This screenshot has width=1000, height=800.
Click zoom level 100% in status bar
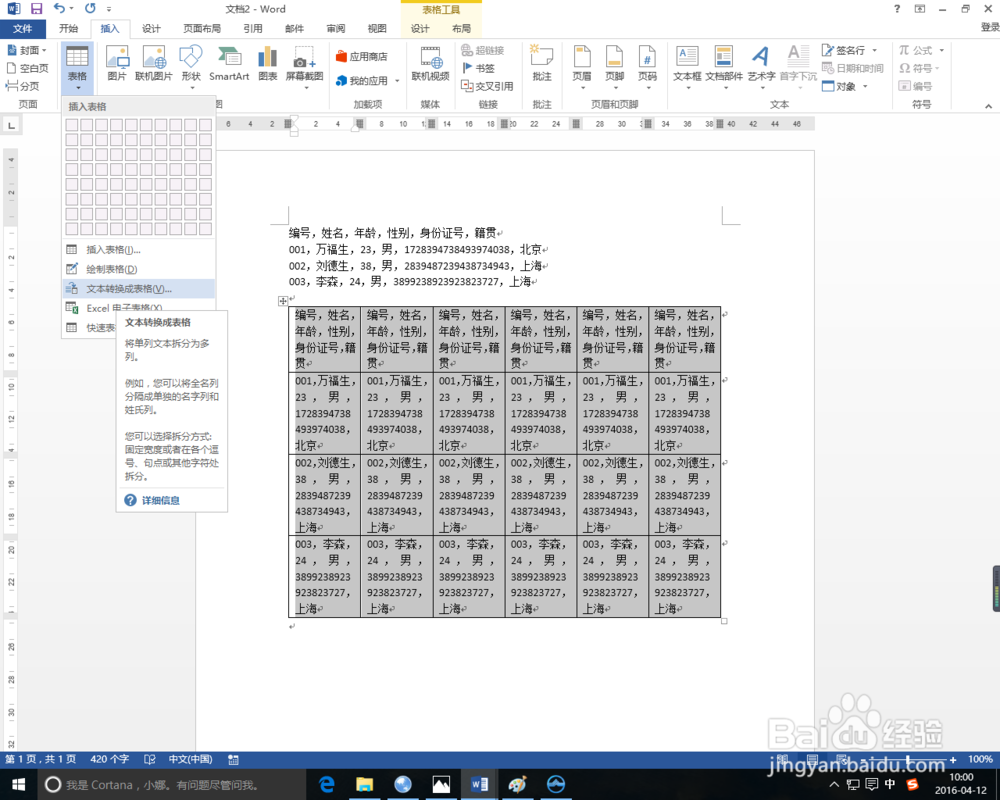click(x=980, y=759)
